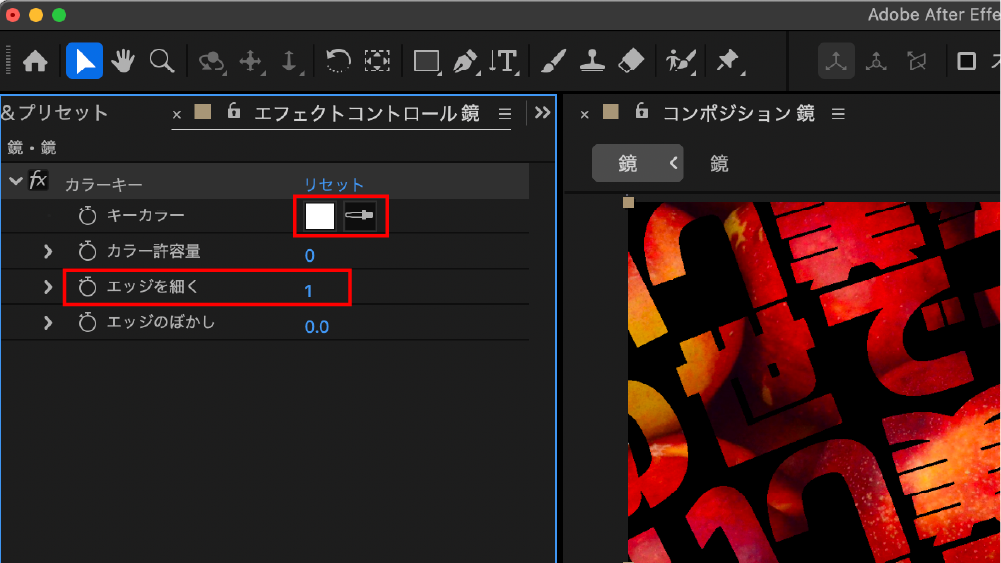Edit エッジのぼかし value 0.0
Screen dimensions: 1001x563
pos(317,327)
